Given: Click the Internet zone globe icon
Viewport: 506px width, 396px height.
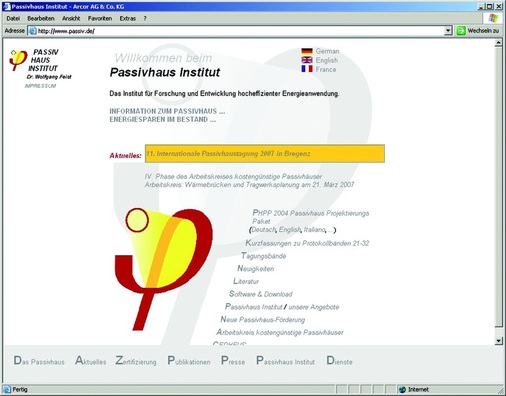Looking at the screenshot, I should coord(402,389).
